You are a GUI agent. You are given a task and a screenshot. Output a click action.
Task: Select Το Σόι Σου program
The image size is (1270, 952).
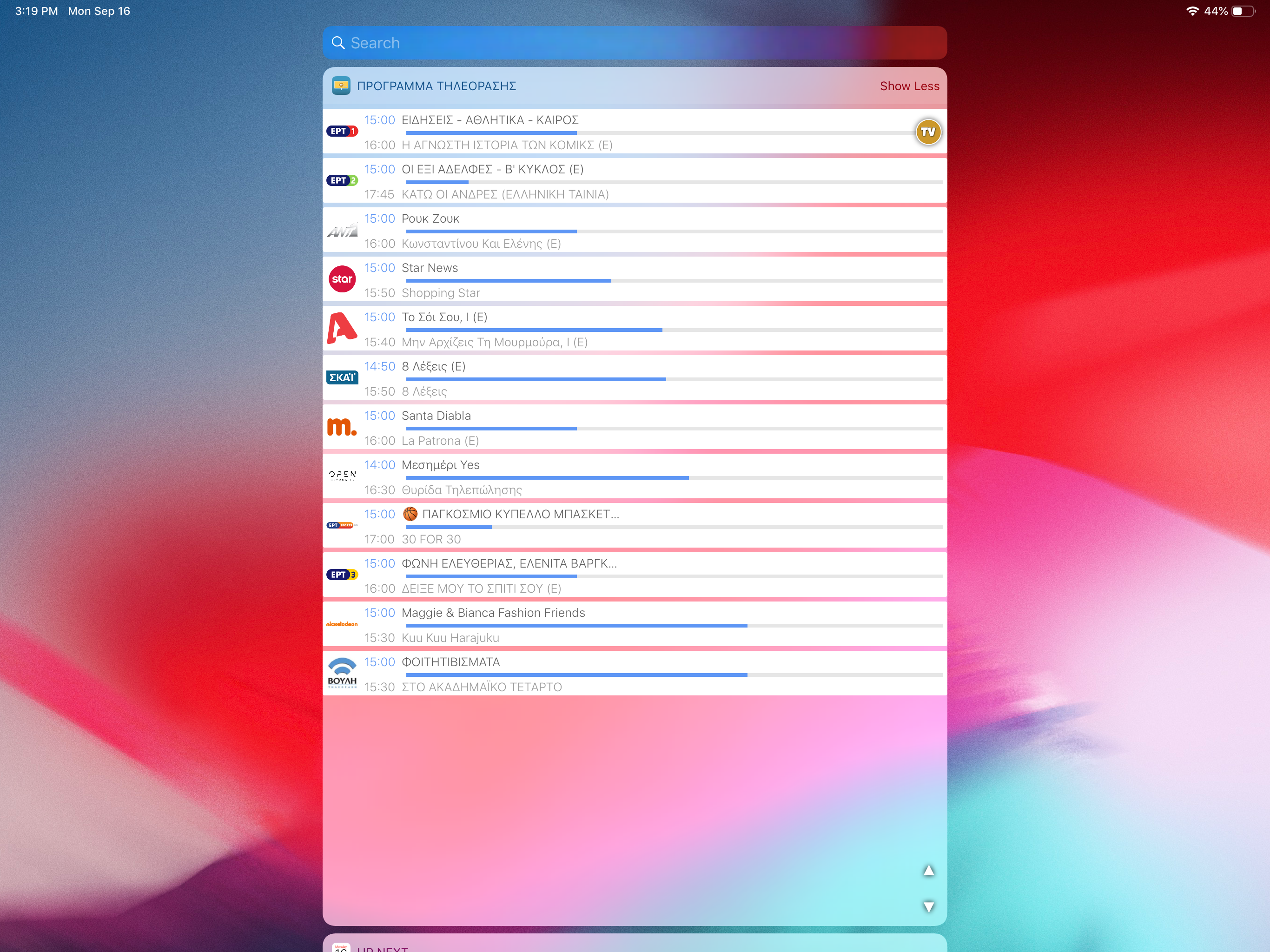click(x=444, y=317)
